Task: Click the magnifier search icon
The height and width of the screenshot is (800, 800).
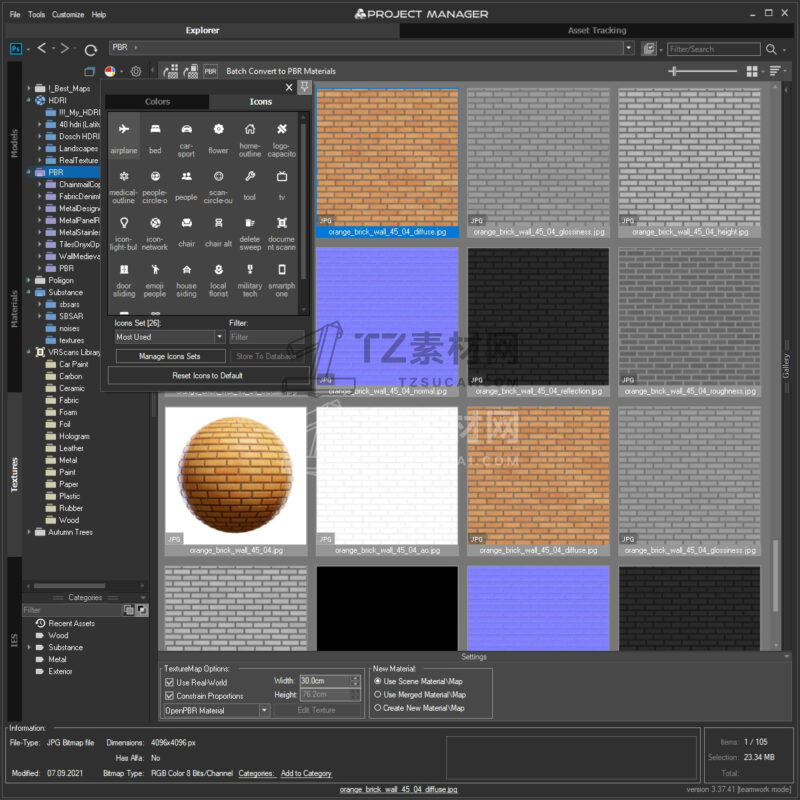Action: click(771, 49)
